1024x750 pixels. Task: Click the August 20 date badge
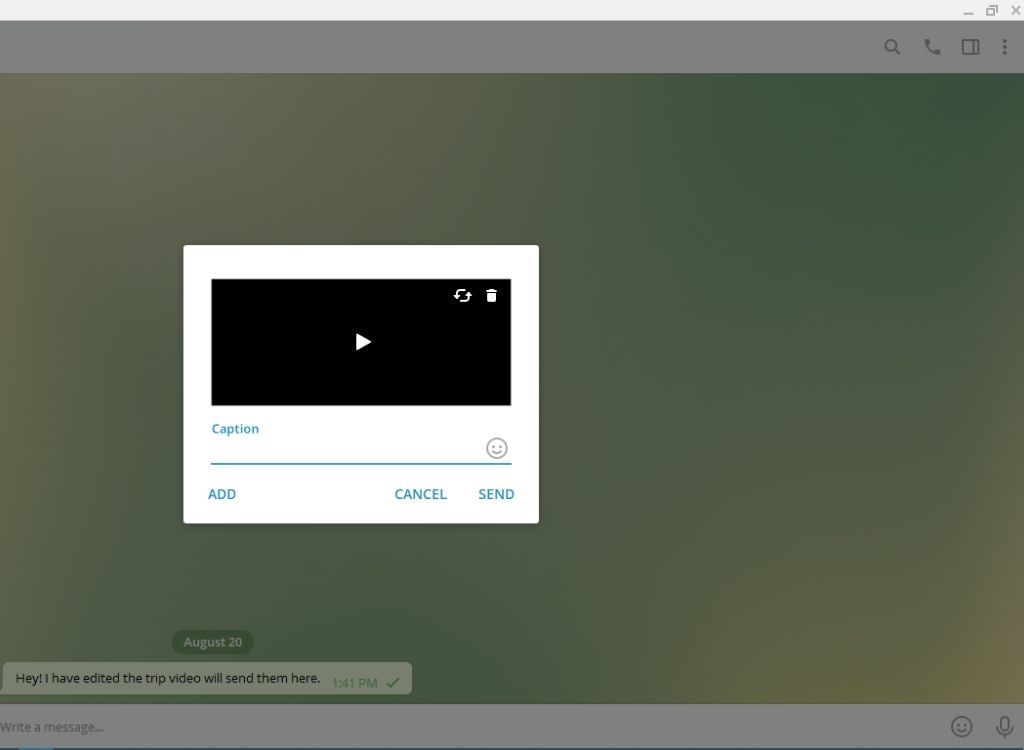[x=212, y=641]
